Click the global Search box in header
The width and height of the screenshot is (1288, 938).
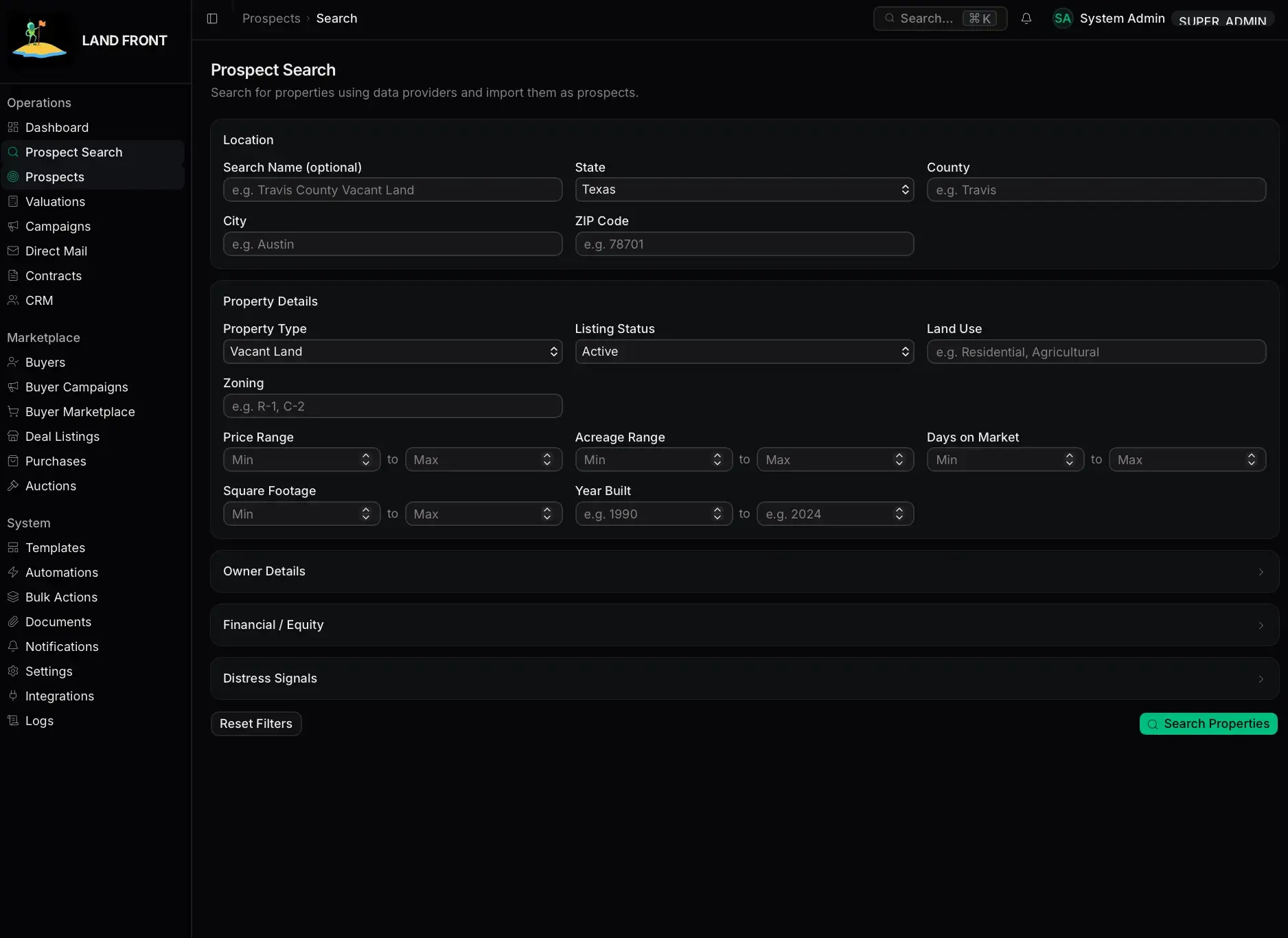click(x=940, y=19)
